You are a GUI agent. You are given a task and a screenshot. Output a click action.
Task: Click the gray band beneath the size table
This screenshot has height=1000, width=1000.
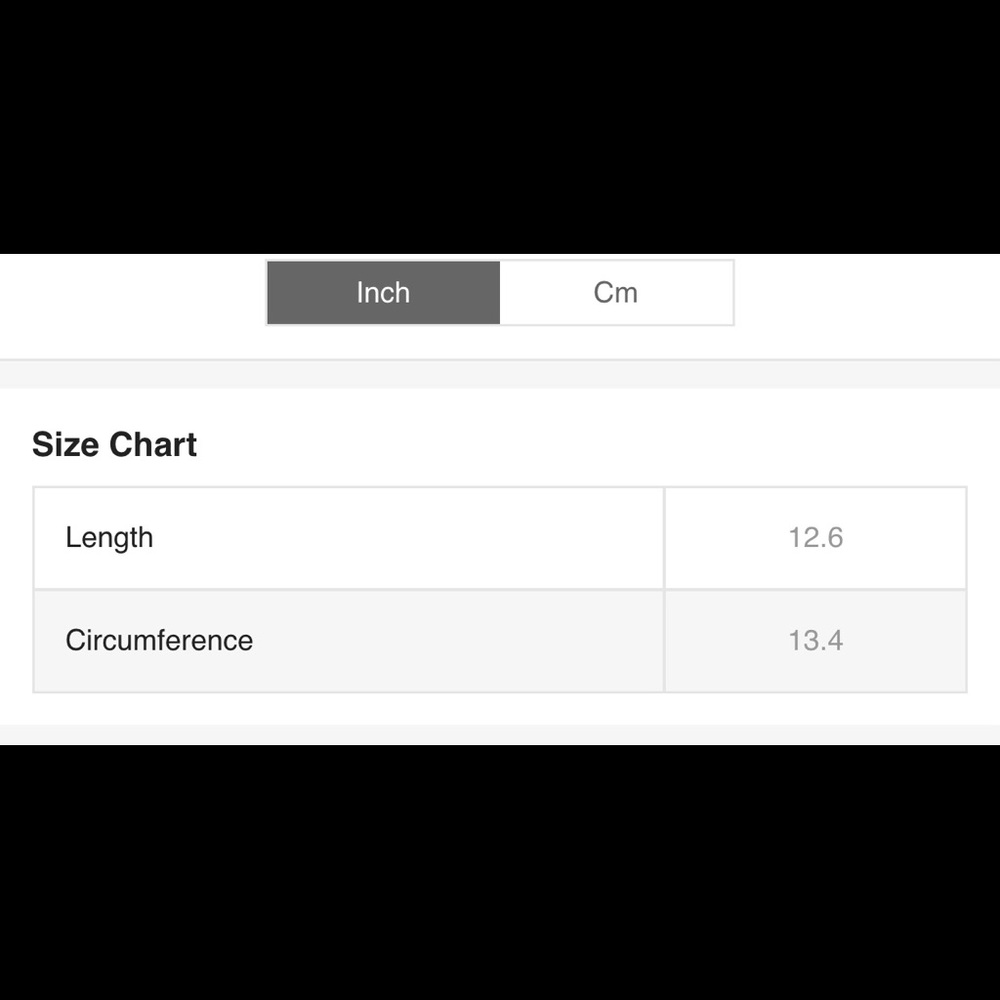point(500,734)
